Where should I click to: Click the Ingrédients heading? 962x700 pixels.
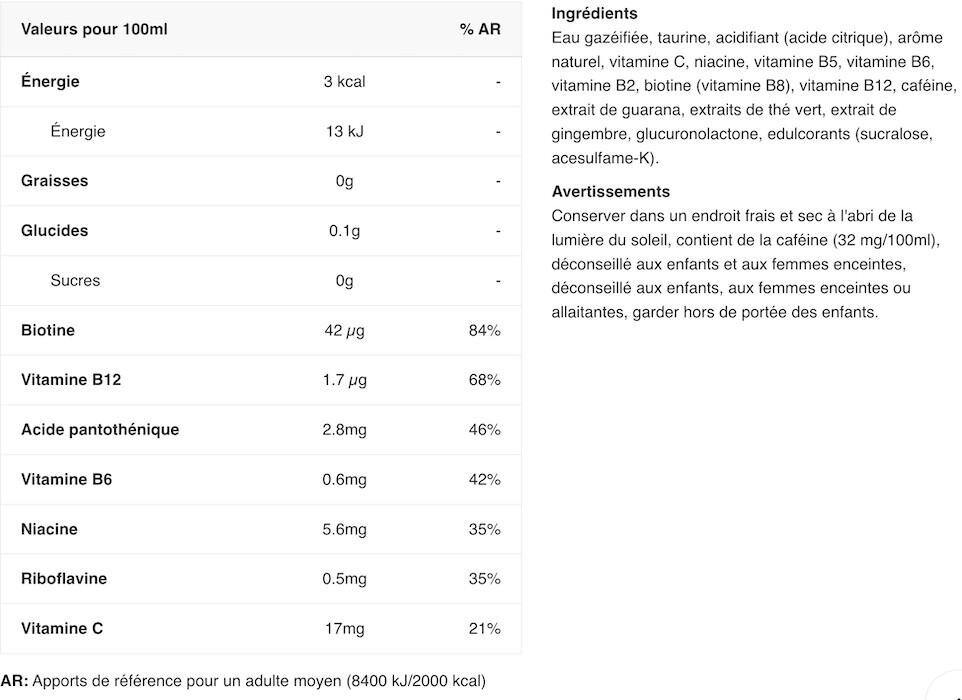coord(595,13)
